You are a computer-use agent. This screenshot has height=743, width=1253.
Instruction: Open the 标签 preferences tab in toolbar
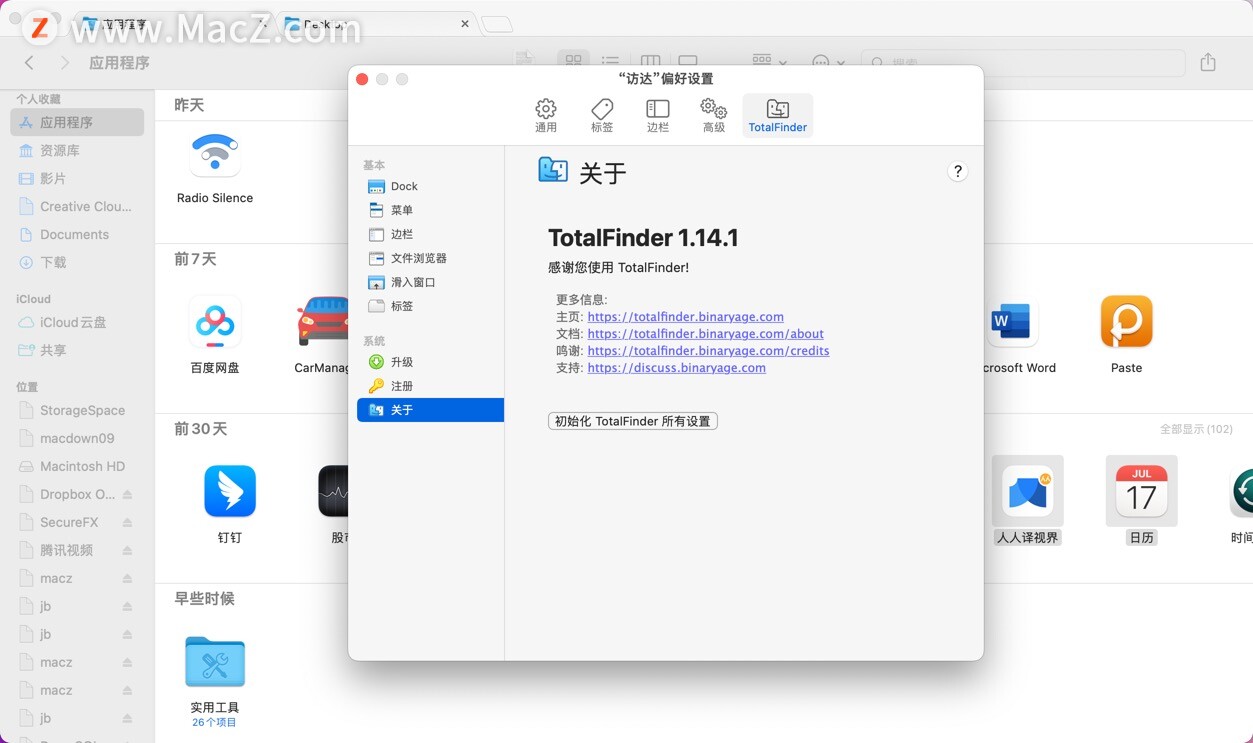point(602,115)
